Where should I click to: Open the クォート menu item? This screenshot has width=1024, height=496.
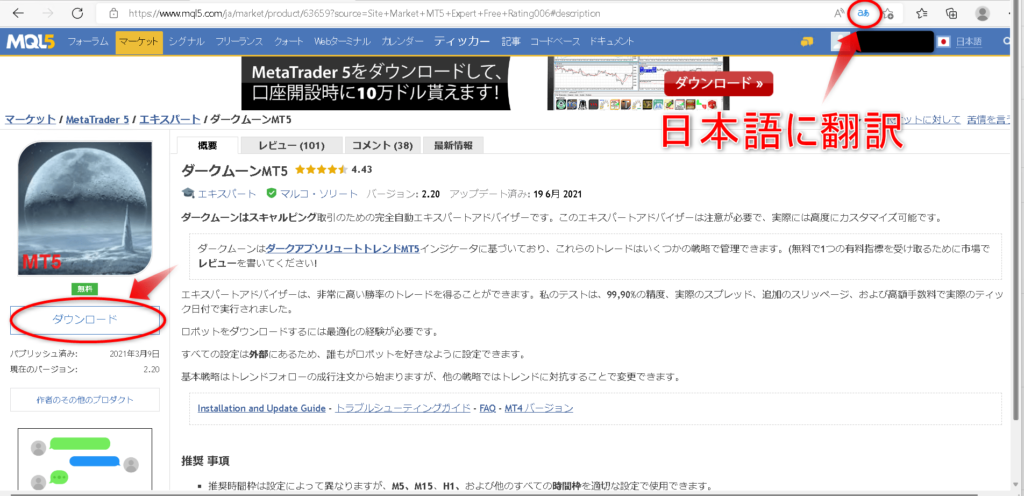click(288, 42)
